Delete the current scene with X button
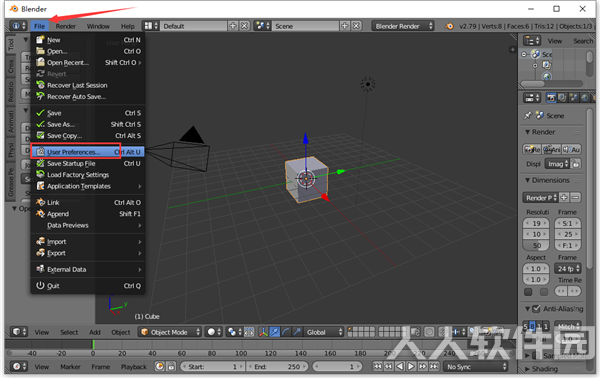Viewport: 600px width, 378px height. click(356, 26)
